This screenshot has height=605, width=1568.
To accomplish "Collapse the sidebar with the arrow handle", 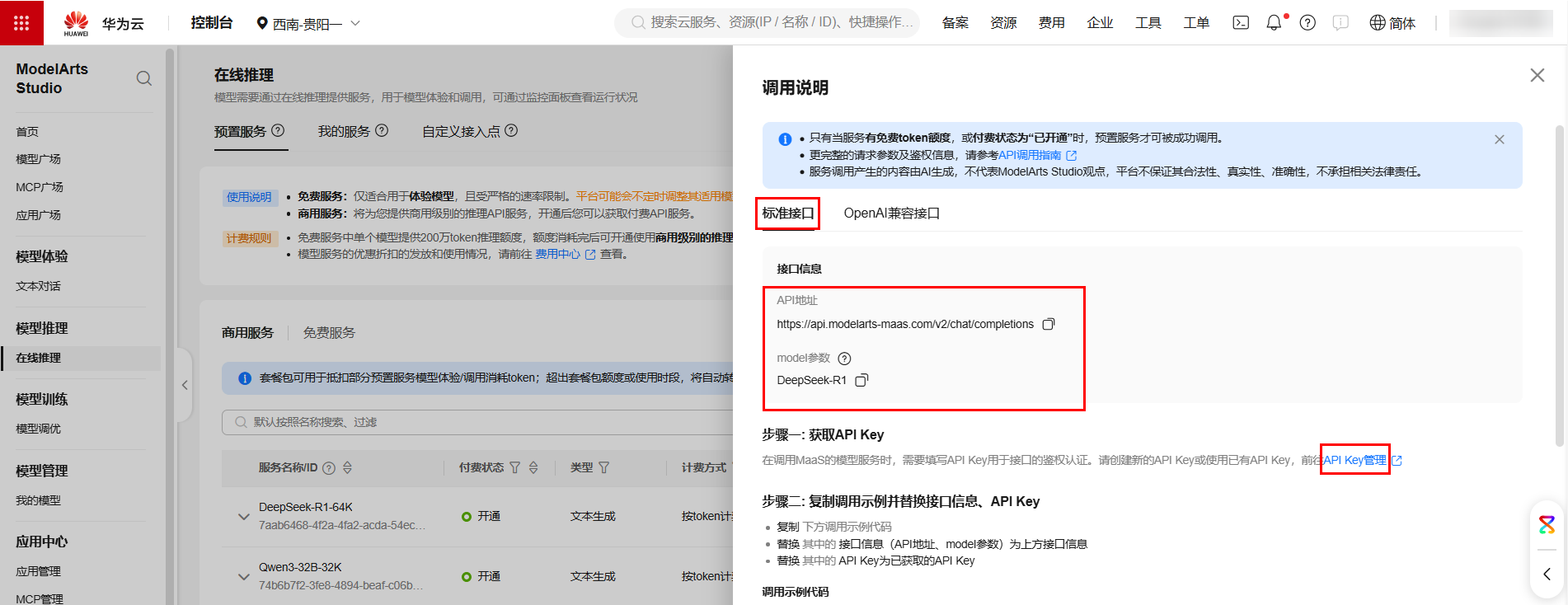I will click(185, 385).
